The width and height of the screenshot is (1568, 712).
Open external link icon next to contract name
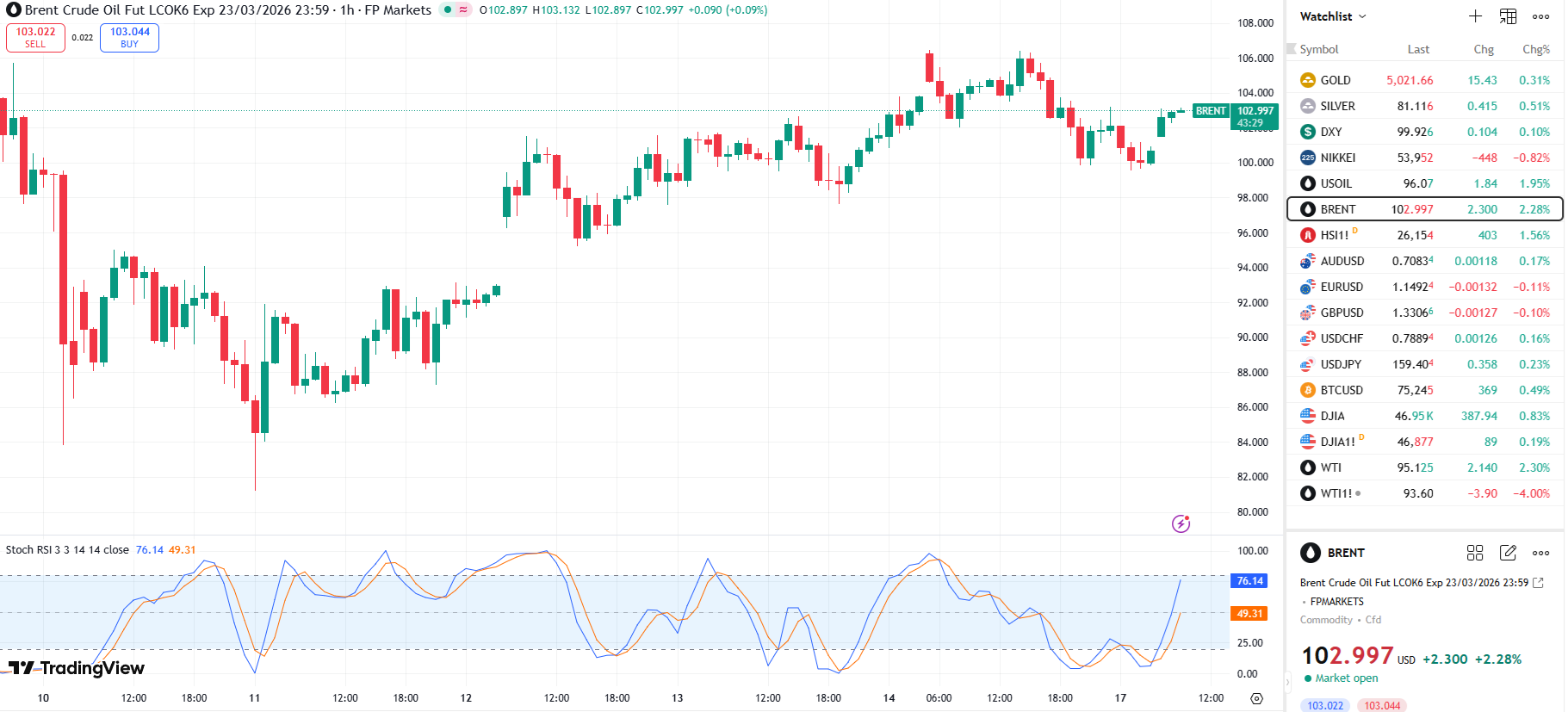point(1539,583)
